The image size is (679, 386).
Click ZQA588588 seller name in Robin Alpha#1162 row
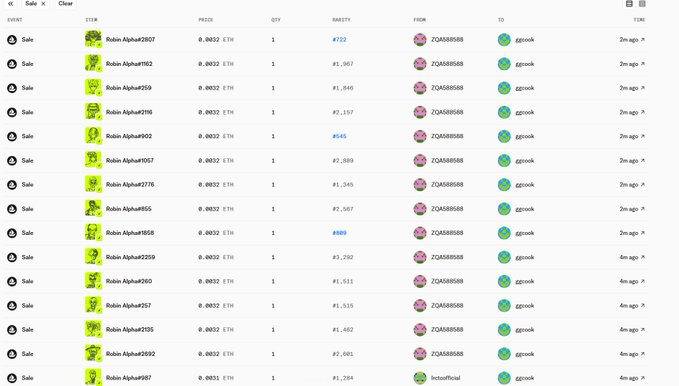coord(447,64)
